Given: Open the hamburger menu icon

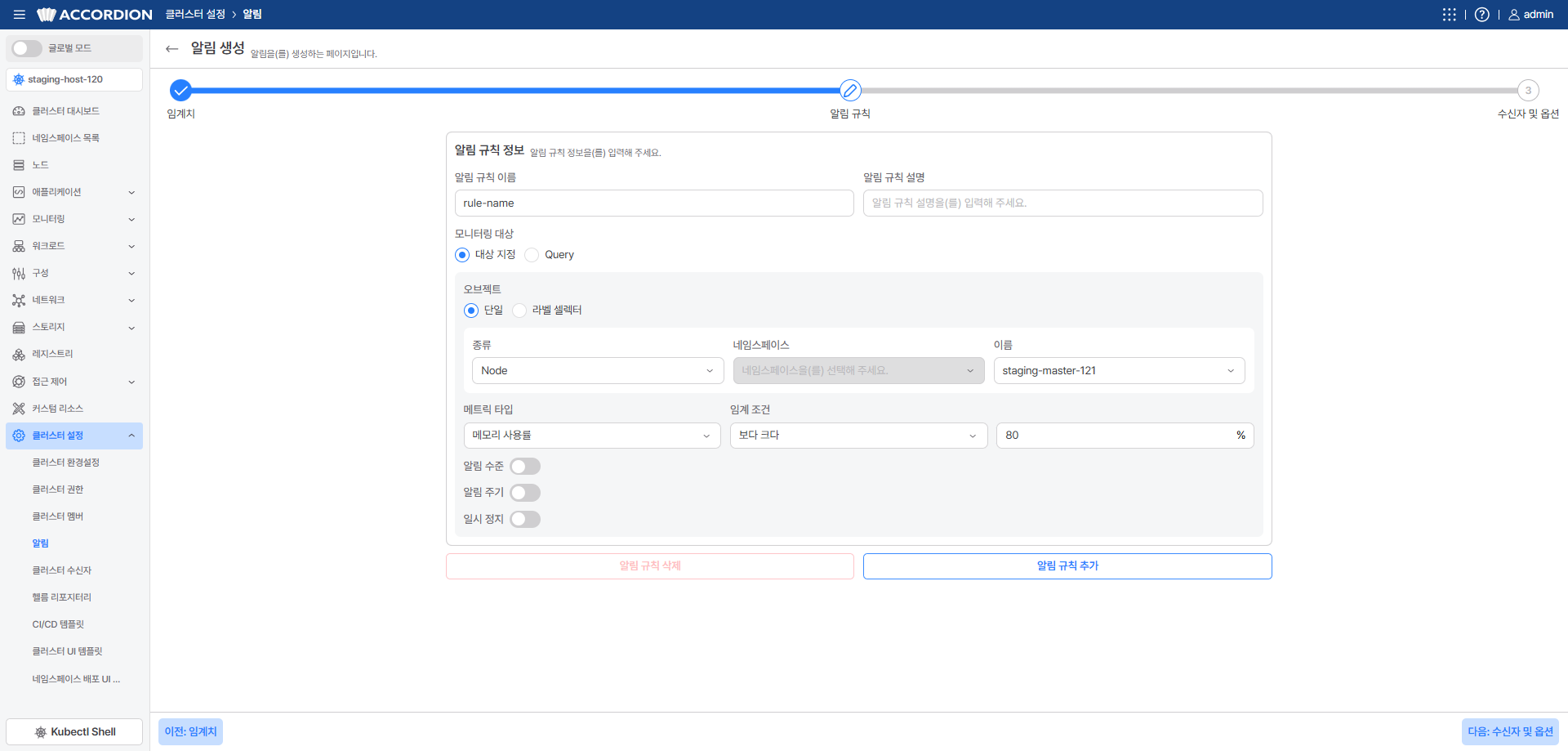Looking at the screenshot, I should [x=19, y=15].
